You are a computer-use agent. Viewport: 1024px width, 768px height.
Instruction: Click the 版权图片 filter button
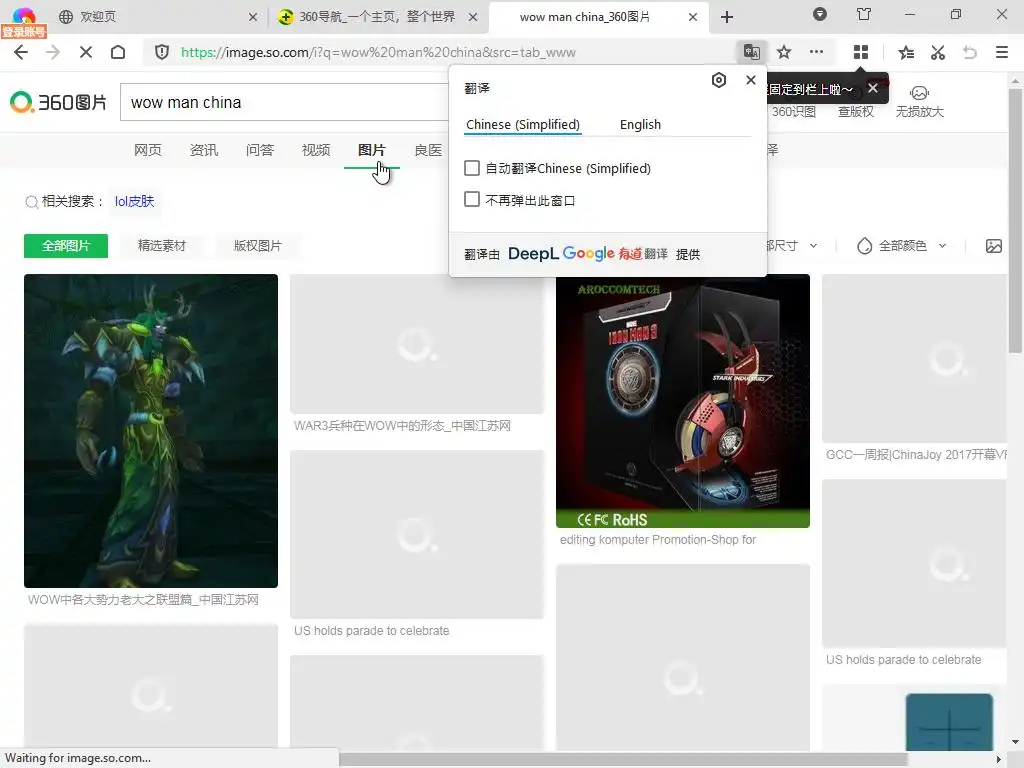point(258,246)
